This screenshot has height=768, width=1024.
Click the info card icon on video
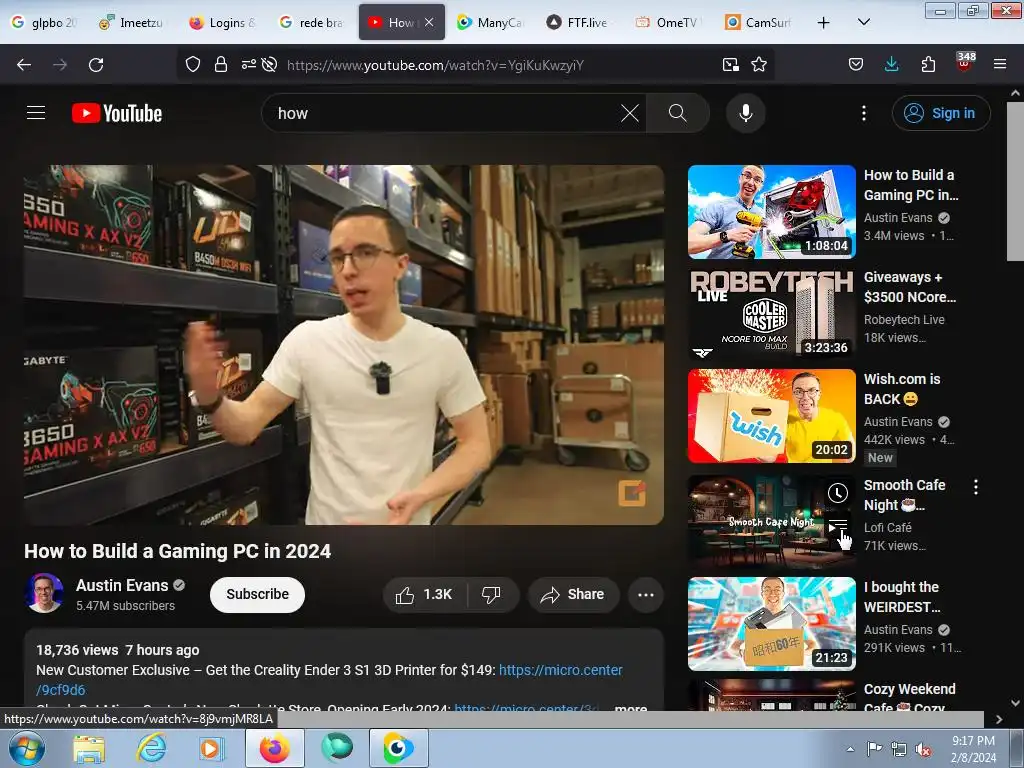point(632,493)
